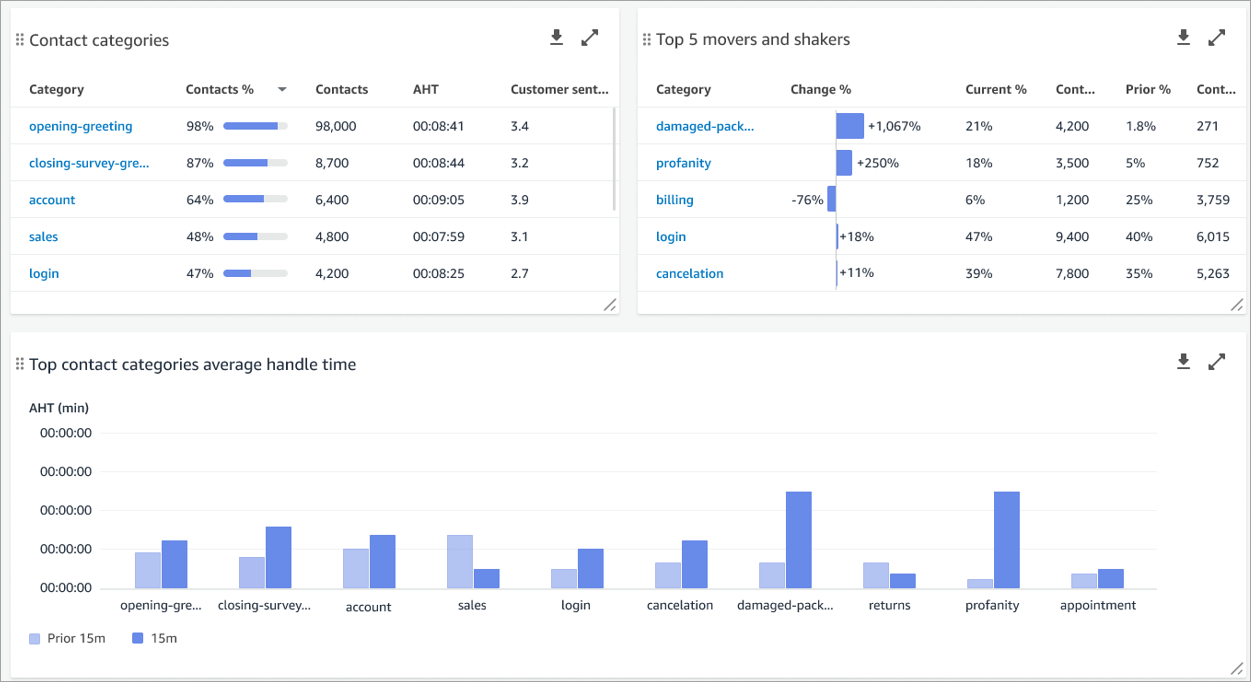
Task: Click the AHT column header
Action: coord(425,90)
